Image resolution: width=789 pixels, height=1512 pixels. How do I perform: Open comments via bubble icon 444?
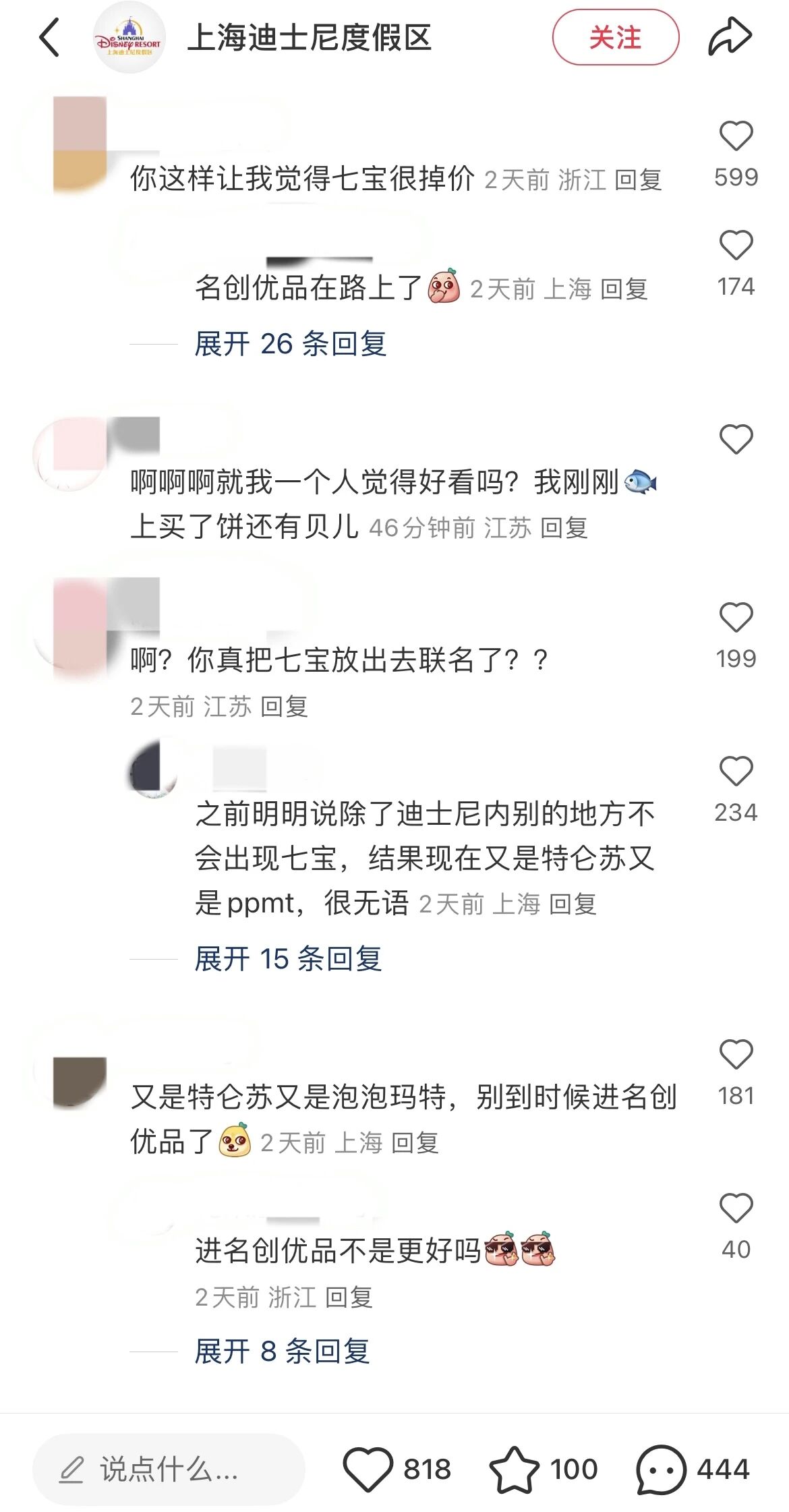tap(661, 1469)
